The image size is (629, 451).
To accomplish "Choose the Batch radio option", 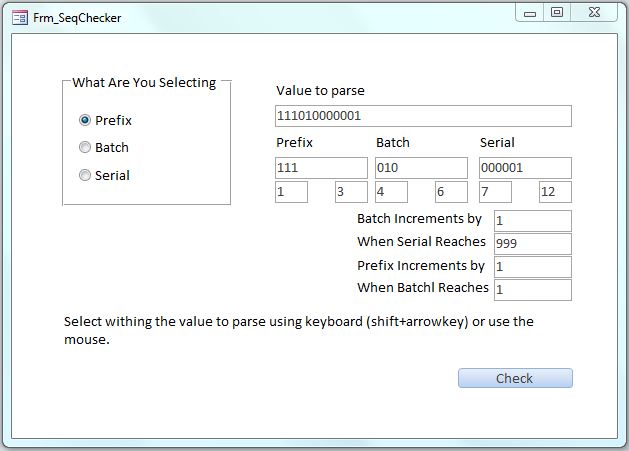I will (x=85, y=147).
